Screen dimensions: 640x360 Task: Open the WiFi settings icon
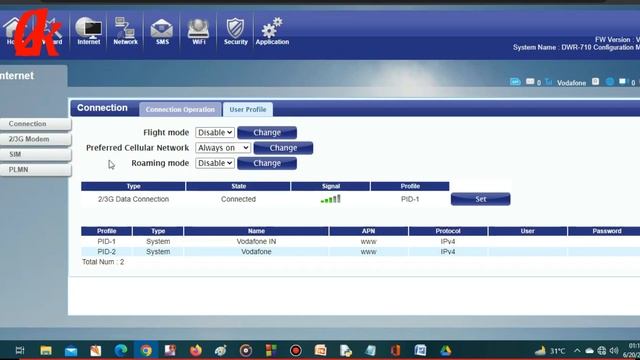coord(199,31)
